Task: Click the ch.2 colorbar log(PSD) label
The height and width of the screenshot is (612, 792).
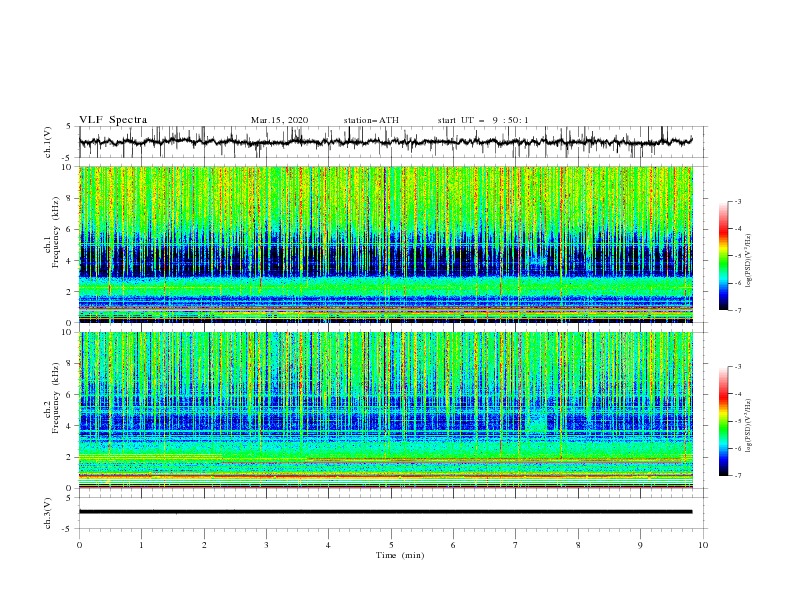Action: click(x=749, y=426)
